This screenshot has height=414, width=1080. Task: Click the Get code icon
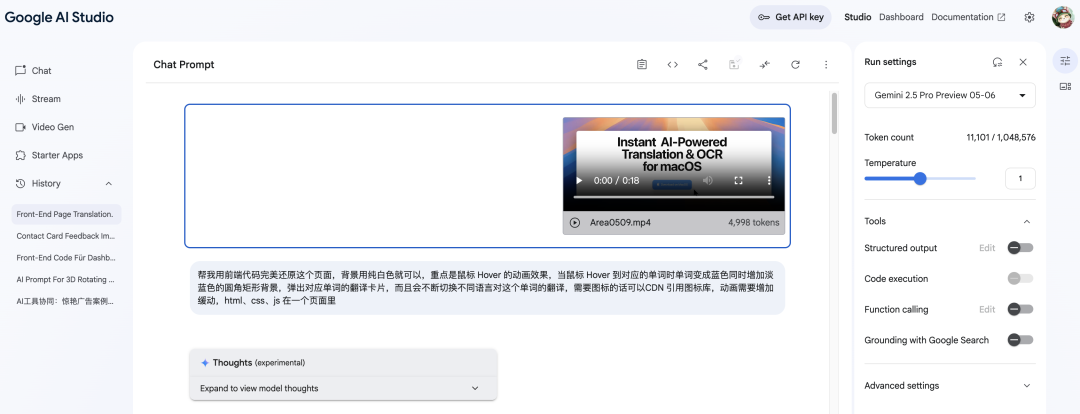click(x=672, y=65)
